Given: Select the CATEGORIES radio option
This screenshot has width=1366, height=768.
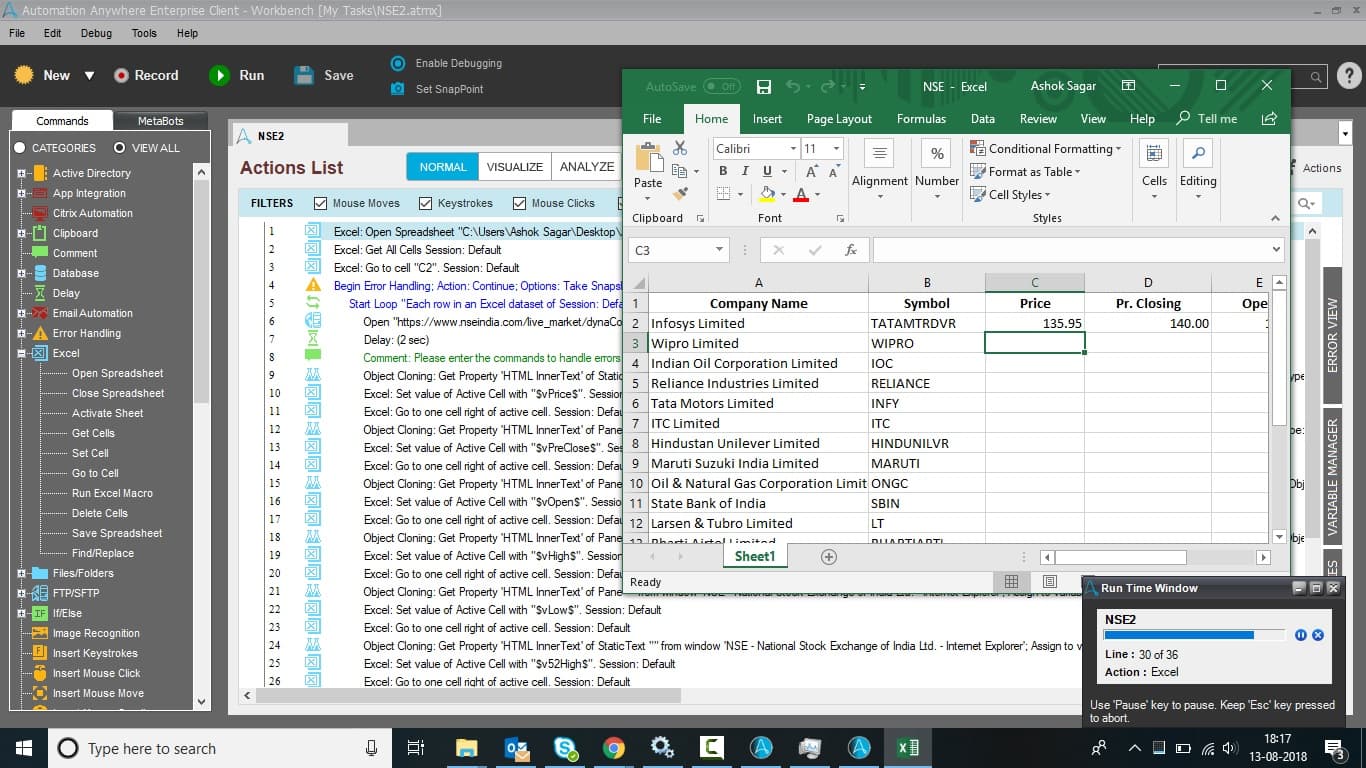Looking at the screenshot, I should tap(20, 148).
